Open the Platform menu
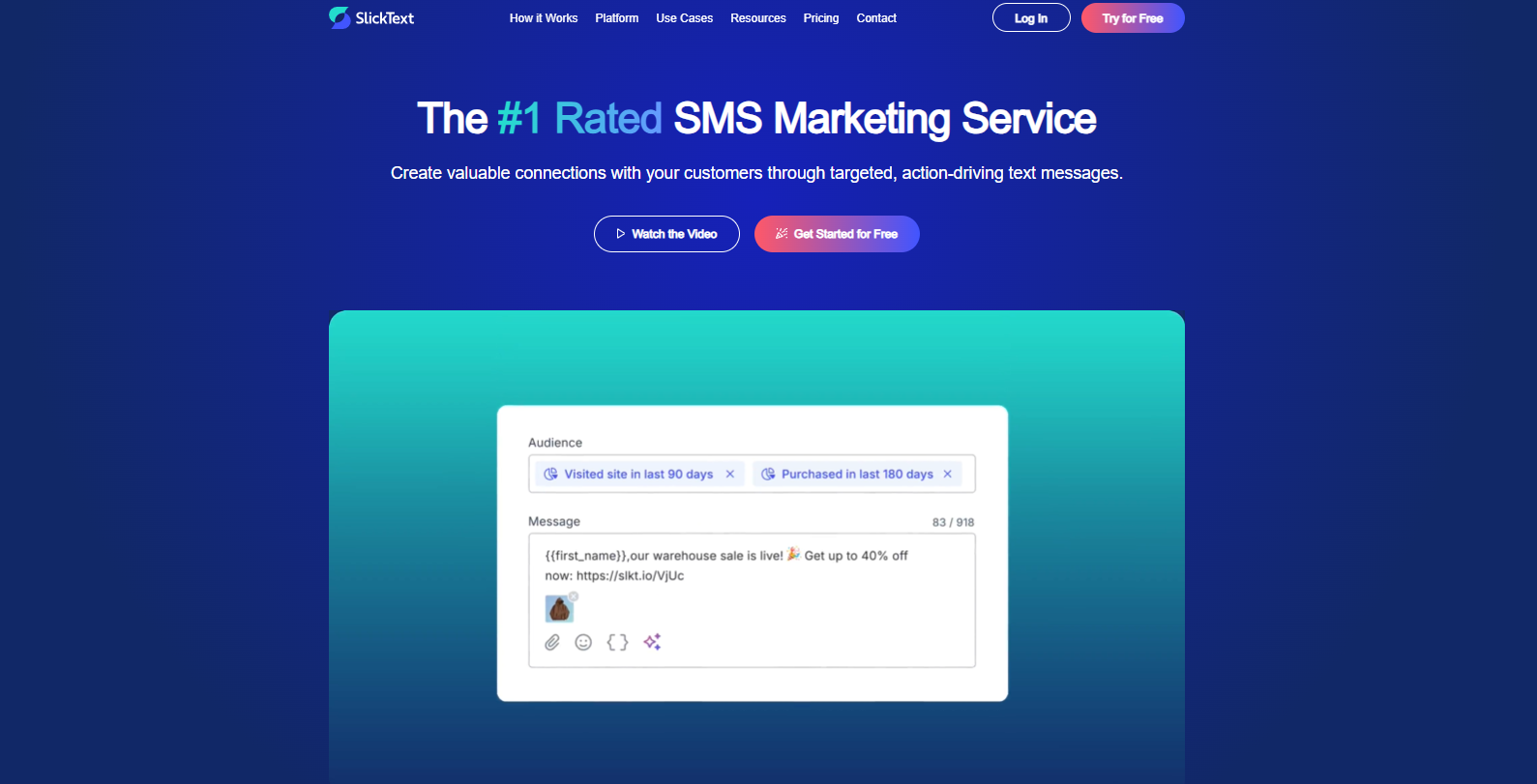Screen dimensions: 1537x784 point(617,18)
